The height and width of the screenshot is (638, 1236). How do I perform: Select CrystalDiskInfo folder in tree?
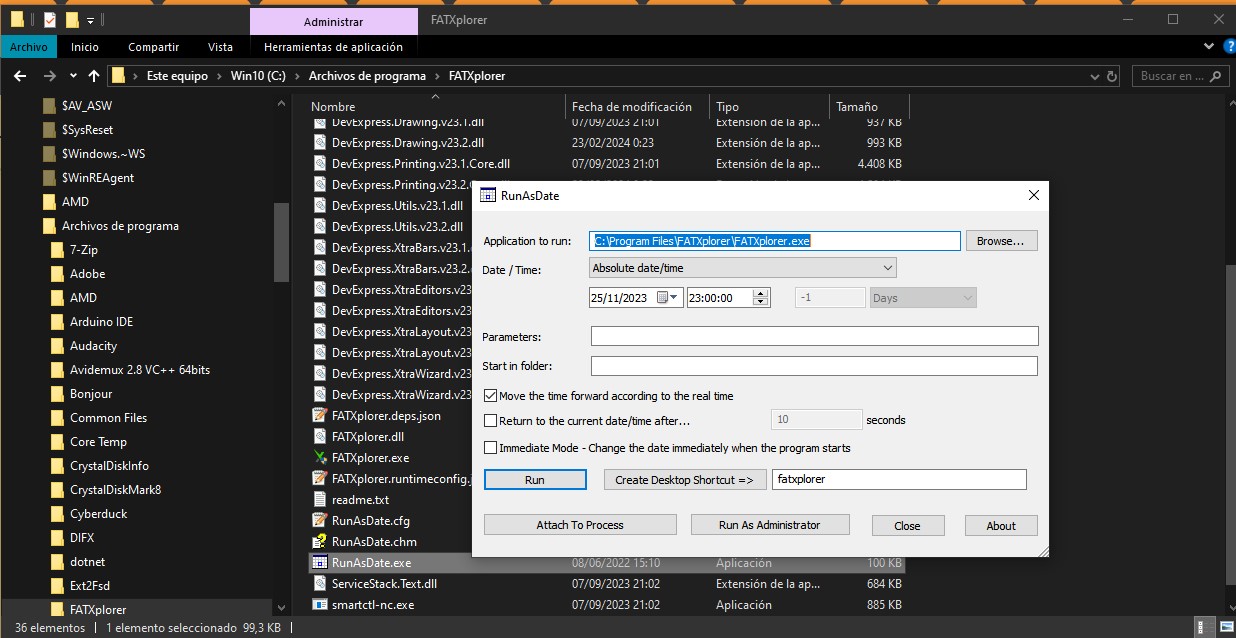pos(109,466)
